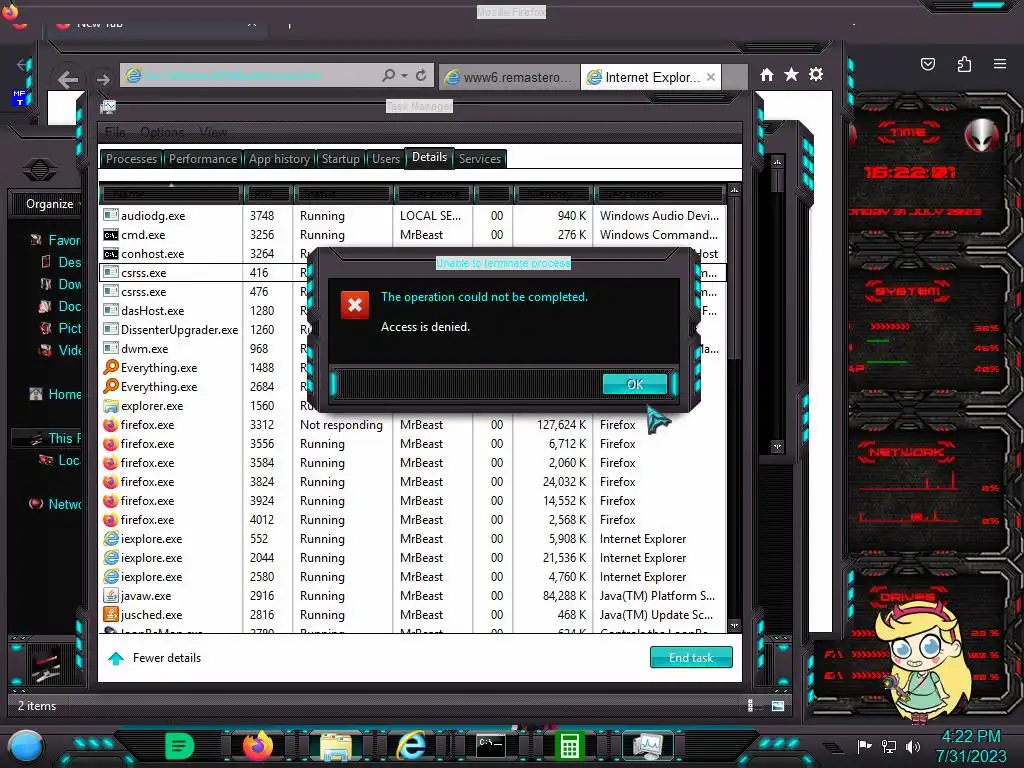Open the Startup tab
This screenshot has width=1024, height=768.
340,159
